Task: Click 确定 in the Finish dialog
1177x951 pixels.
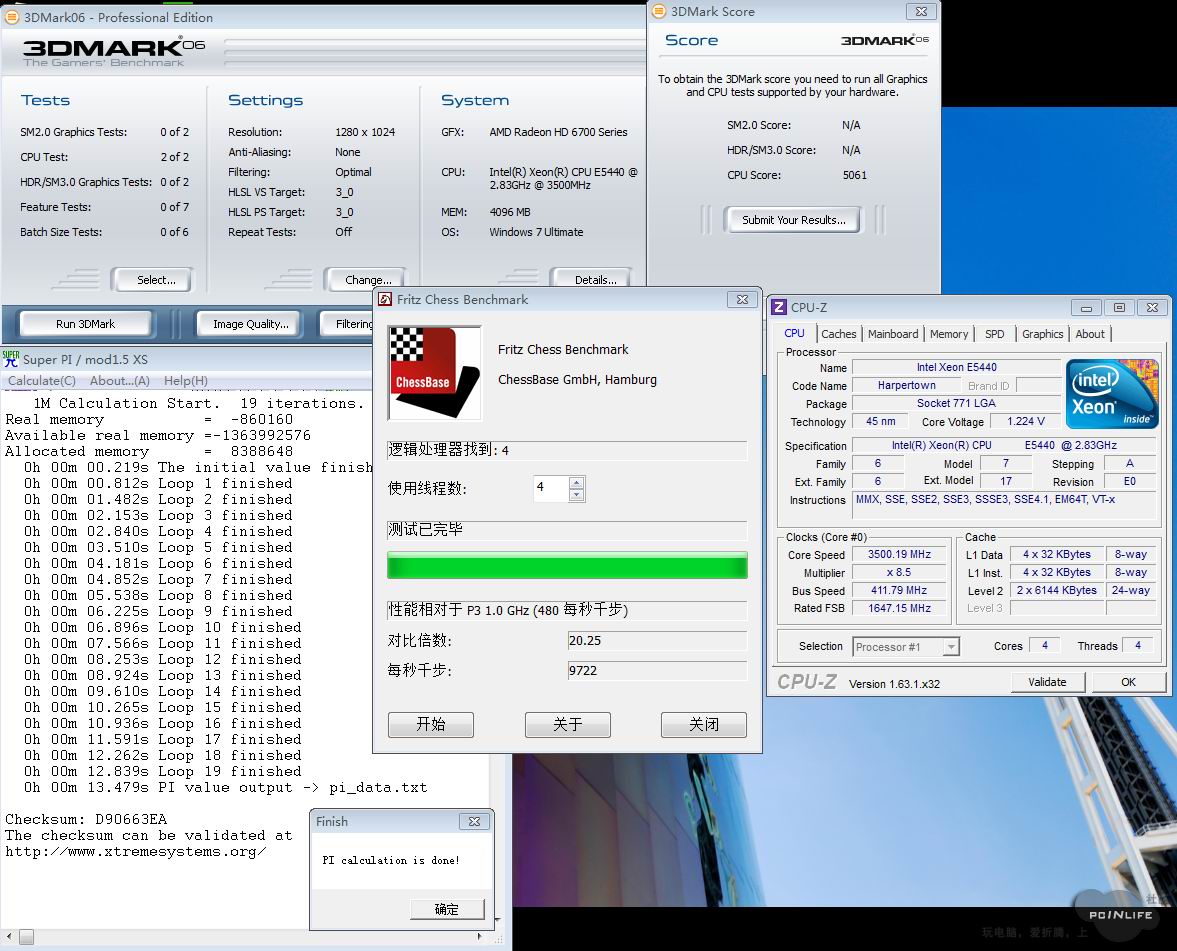Action: pos(447,909)
